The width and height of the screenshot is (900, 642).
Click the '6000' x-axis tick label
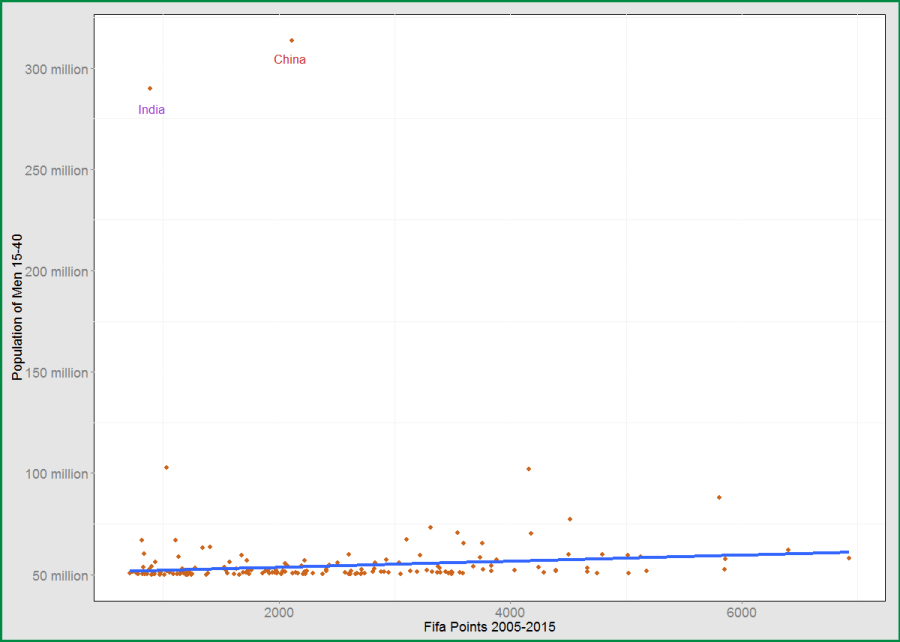pos(741,611)
